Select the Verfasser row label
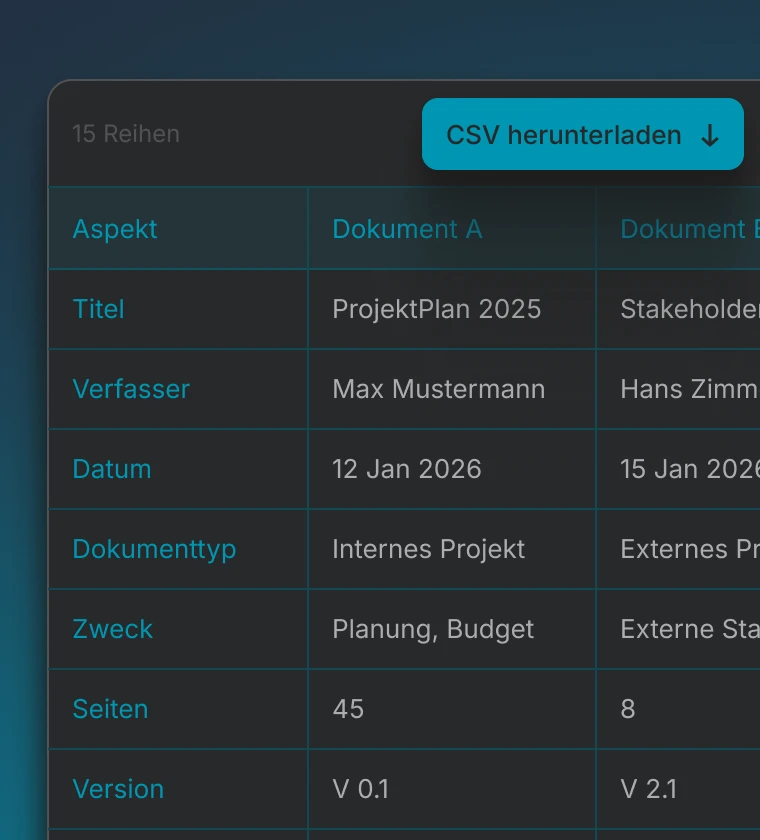This screenshot has height=840, width=760. pyautogui.click(x=131, y=389)
